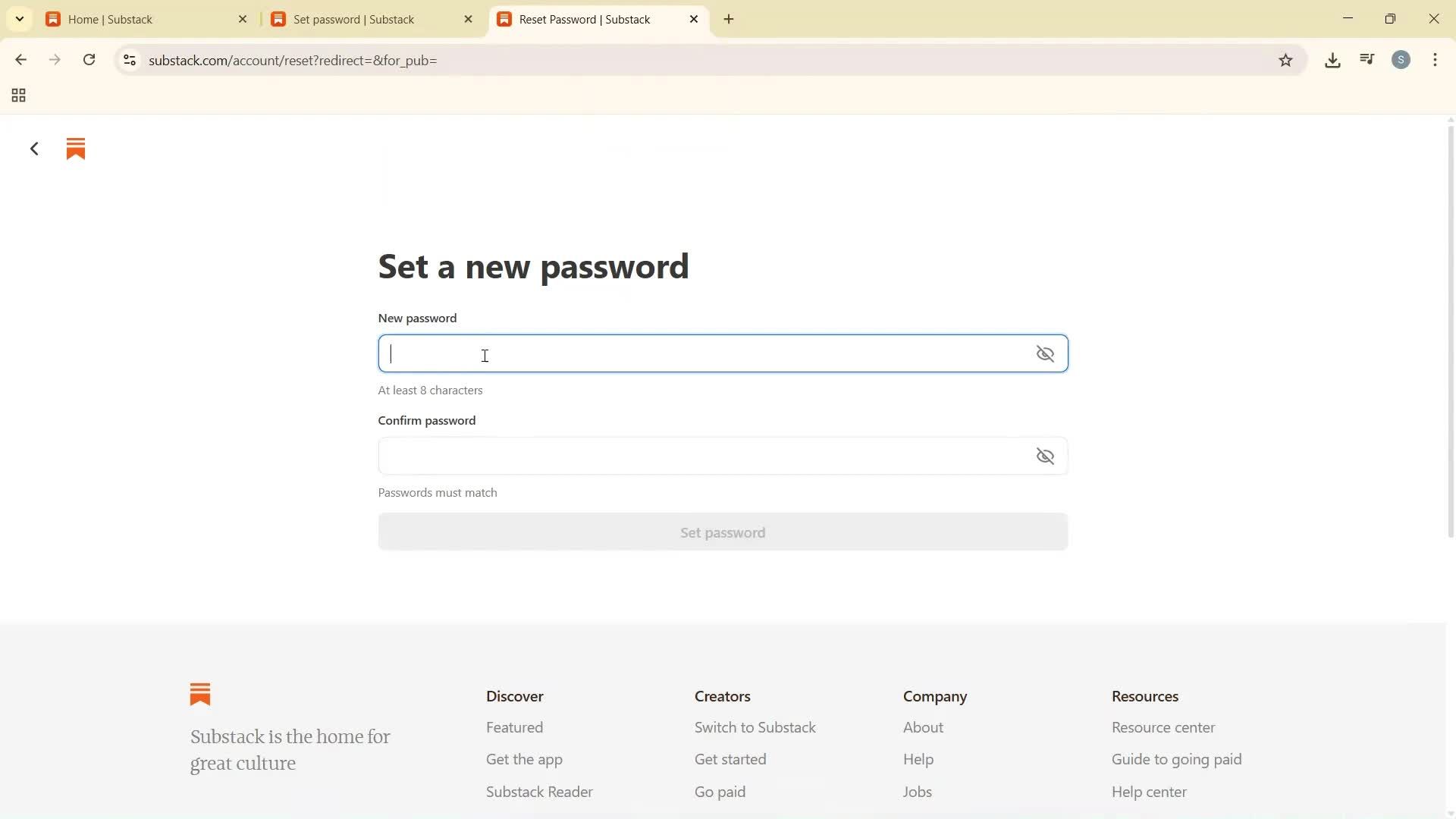
Task: Click the tab groups grid icon below back button
Action: tap(17, 96)
